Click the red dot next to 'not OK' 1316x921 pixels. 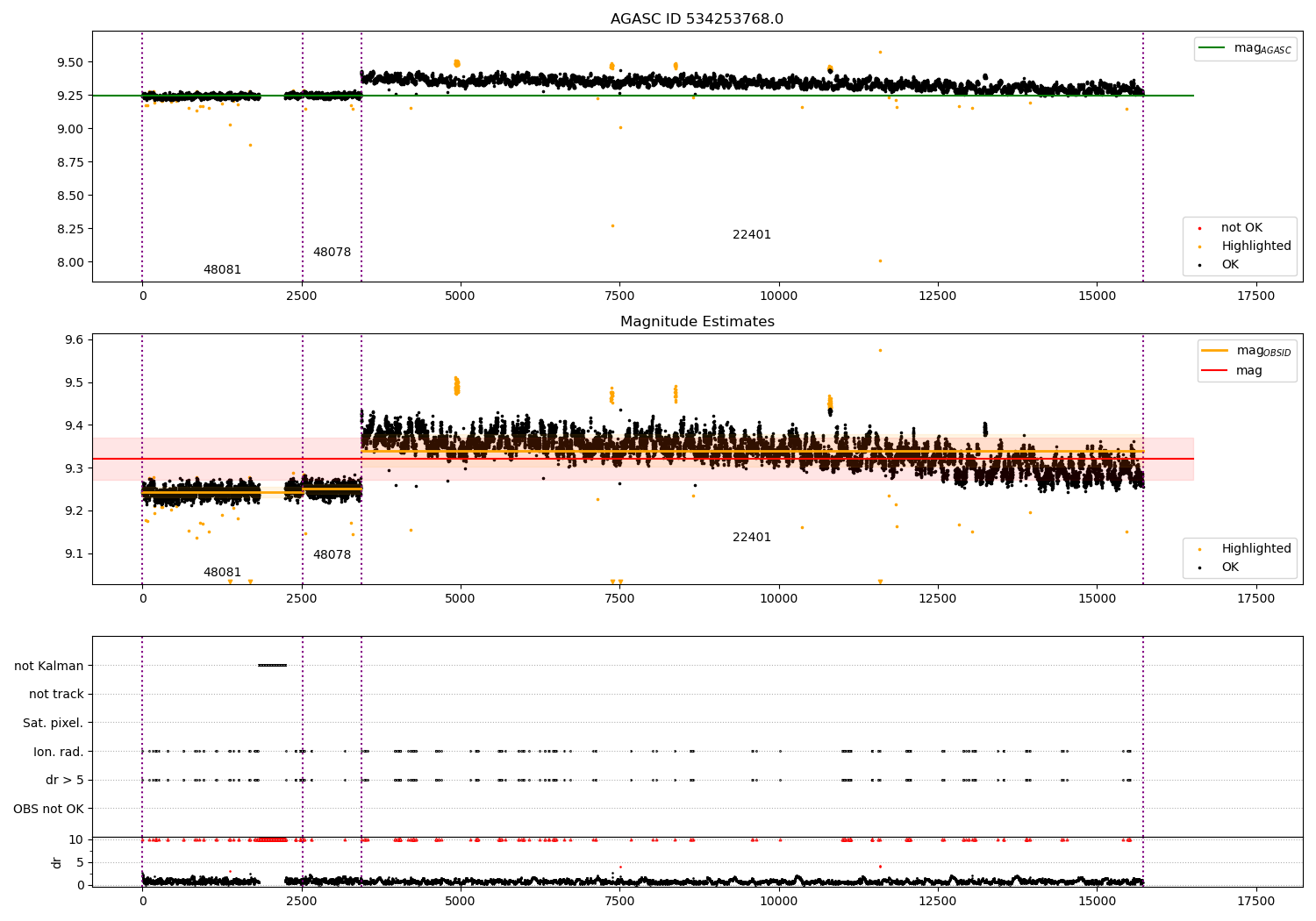pos(1200,229)
